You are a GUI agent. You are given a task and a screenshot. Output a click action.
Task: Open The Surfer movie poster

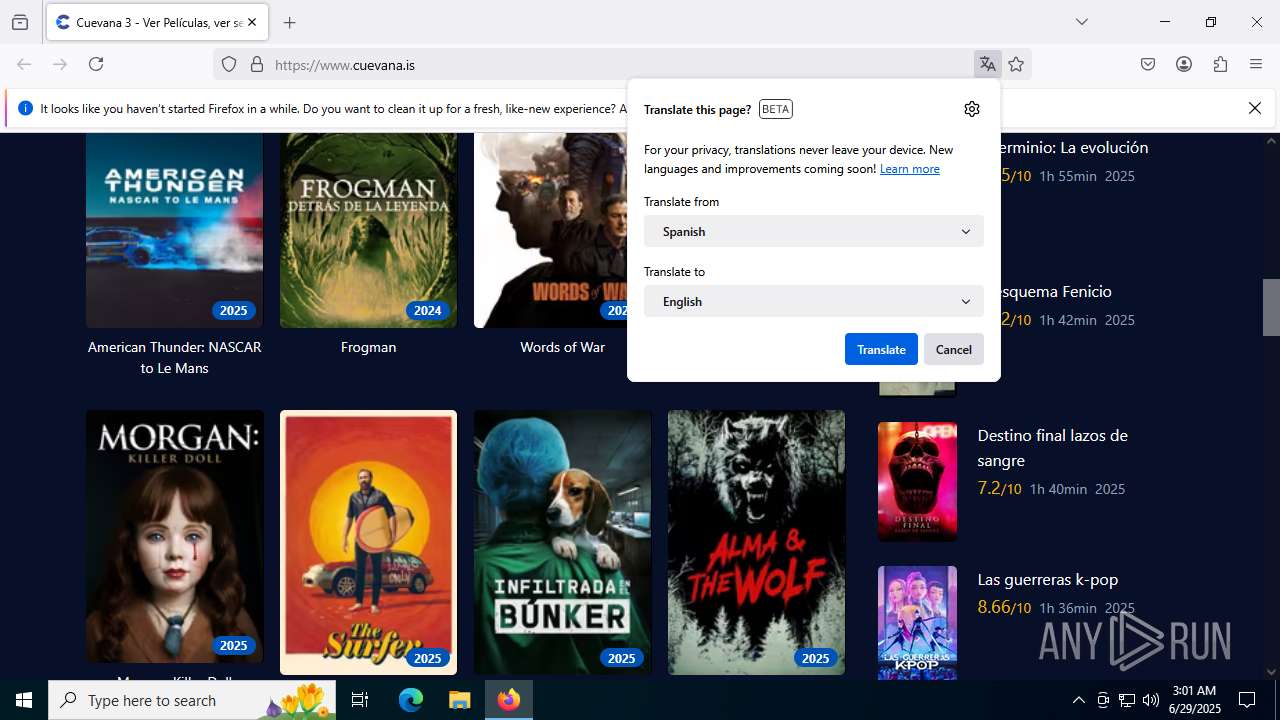pyautogui.click(x=368, y=542)
